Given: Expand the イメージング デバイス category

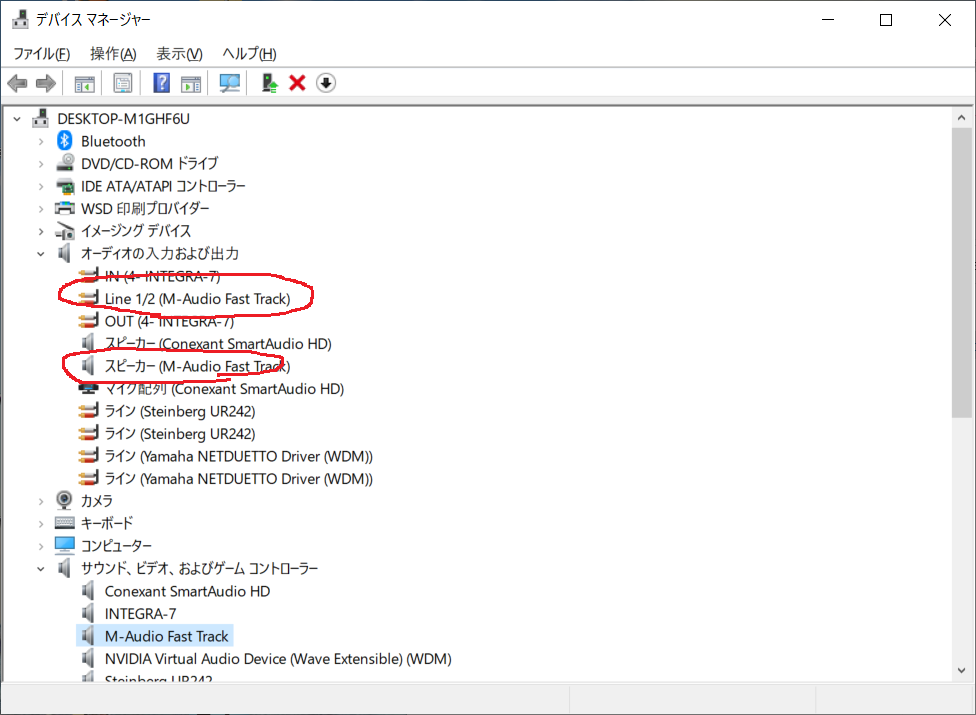Looking at the screenshot, I should (x=41, y=231).
